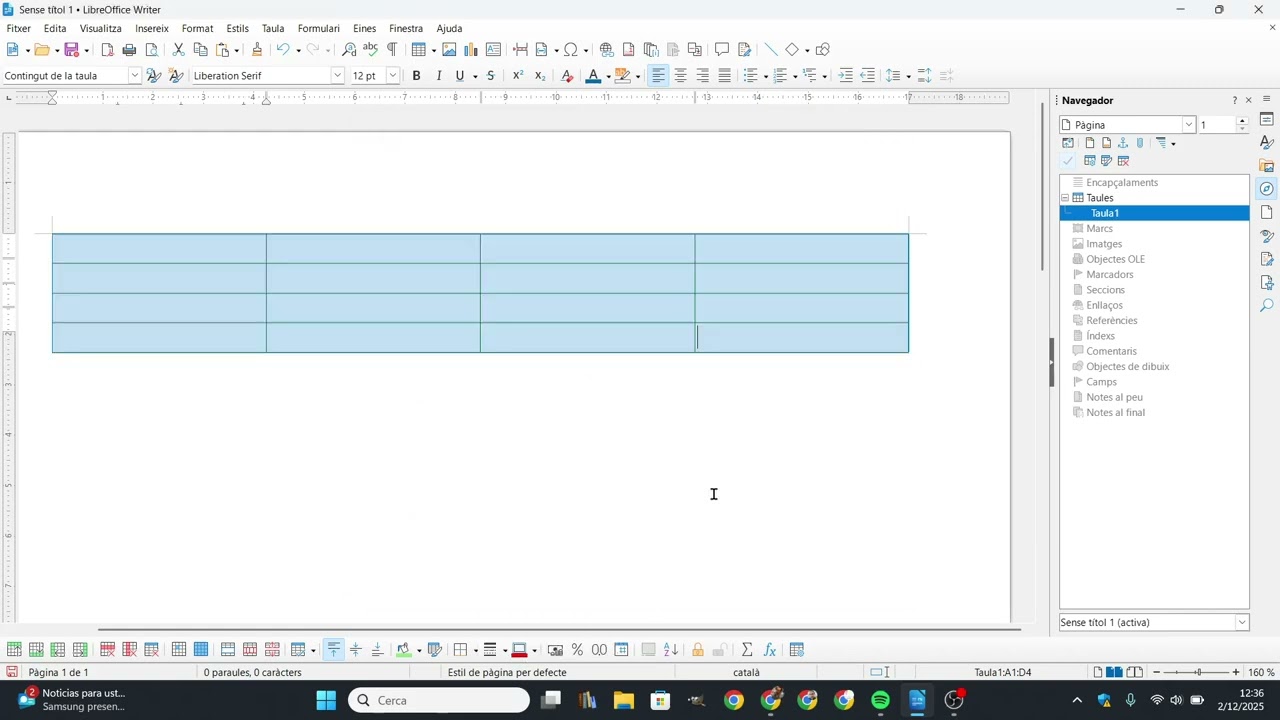
Task: Click the cut scissors icon
Action: tap(178, 50)
